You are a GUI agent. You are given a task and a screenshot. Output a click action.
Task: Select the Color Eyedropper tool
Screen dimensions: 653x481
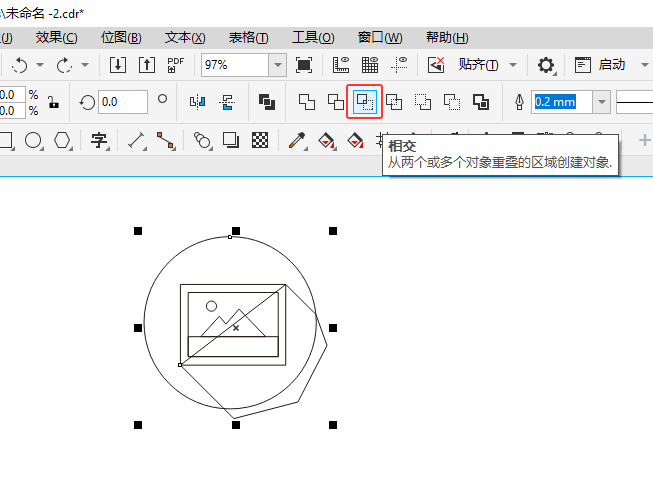coord(297,140)
